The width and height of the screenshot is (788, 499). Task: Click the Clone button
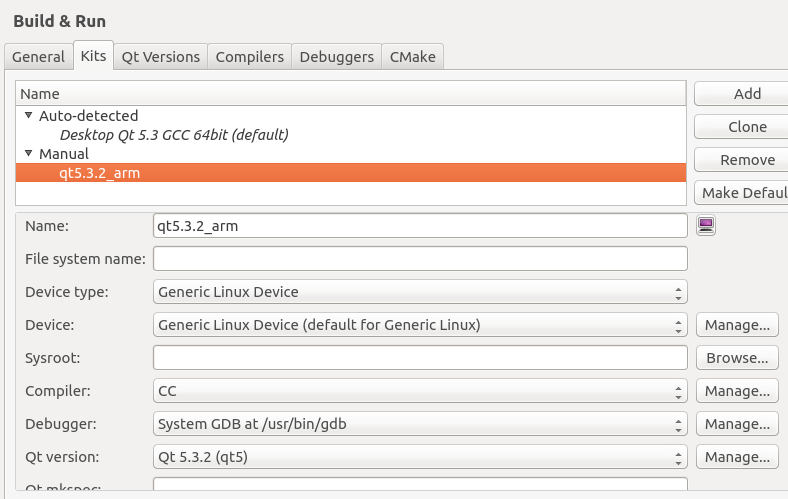pos(742,127)
